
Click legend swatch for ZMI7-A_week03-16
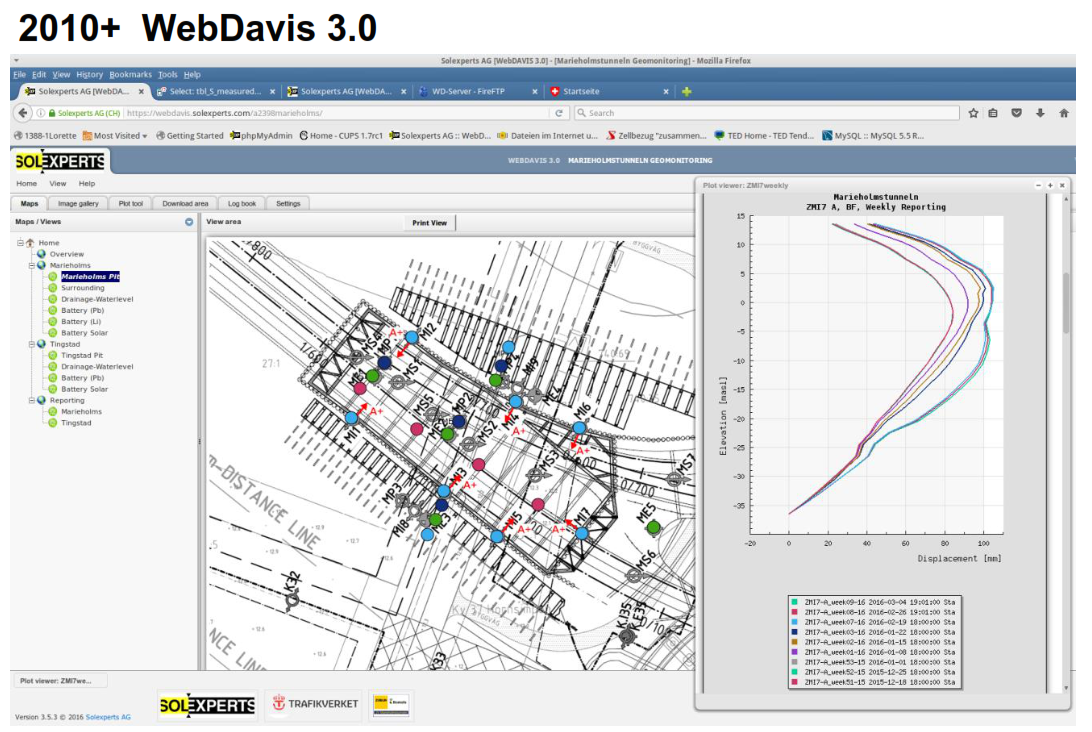(795, 632)
